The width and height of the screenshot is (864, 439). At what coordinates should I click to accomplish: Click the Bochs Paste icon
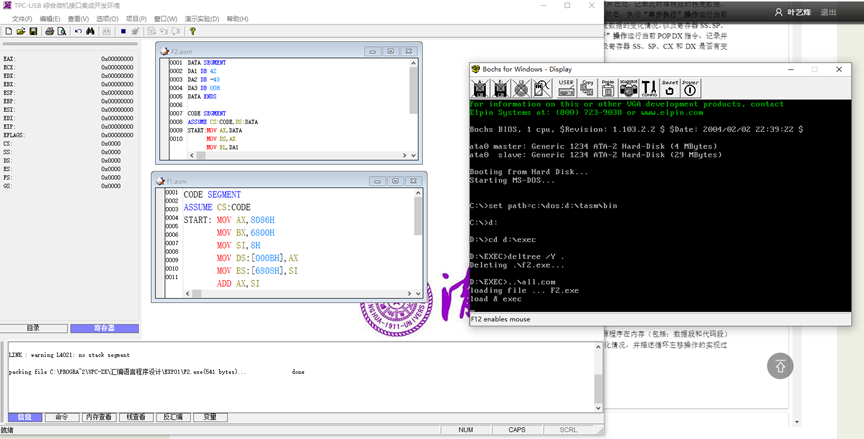point(608,88)
